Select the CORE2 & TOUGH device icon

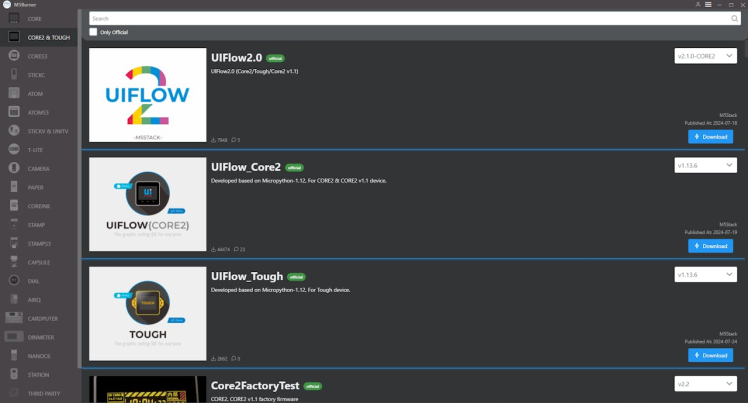[x=14, y=37]
